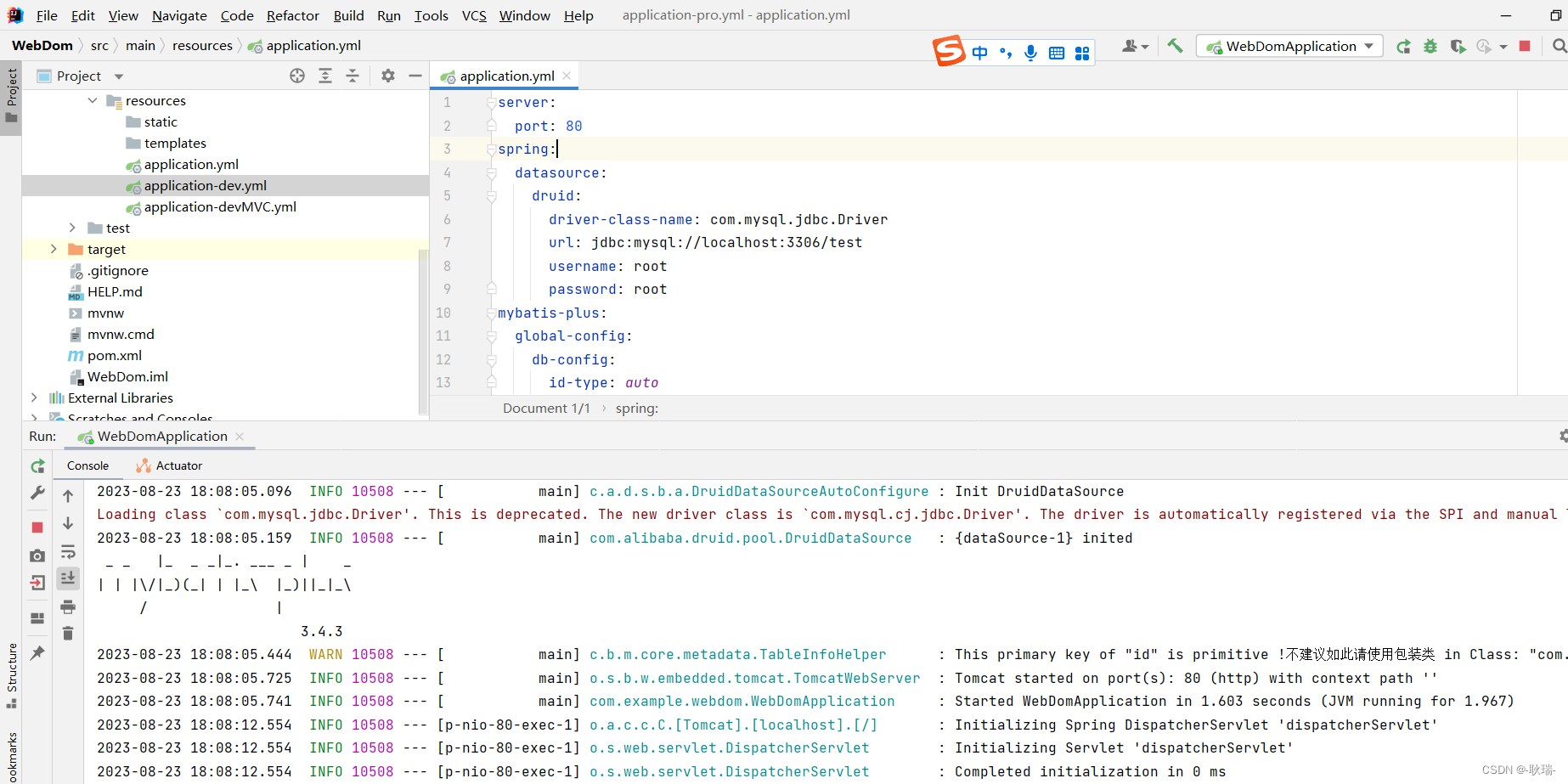Image resolution: width=1568 pixels, height=784 pixels.
Task: Expand External Libraries node
Action: coord(34,398)
